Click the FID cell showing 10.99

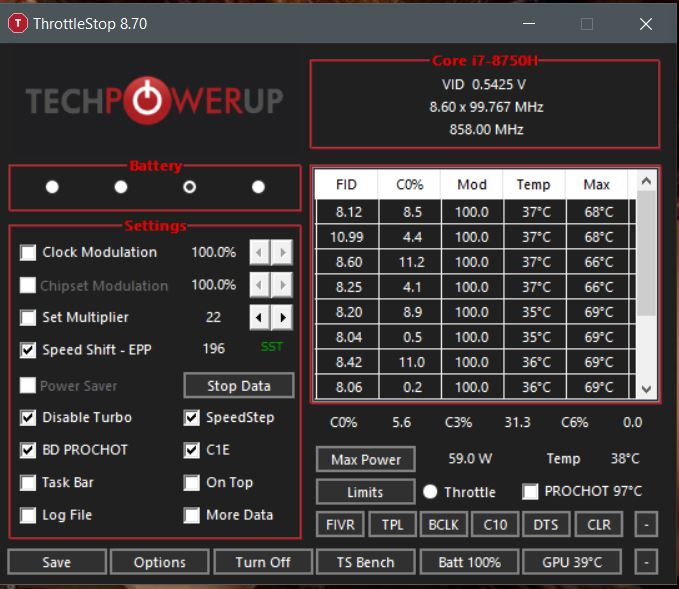pyautogui.click(x=347, y=237)
